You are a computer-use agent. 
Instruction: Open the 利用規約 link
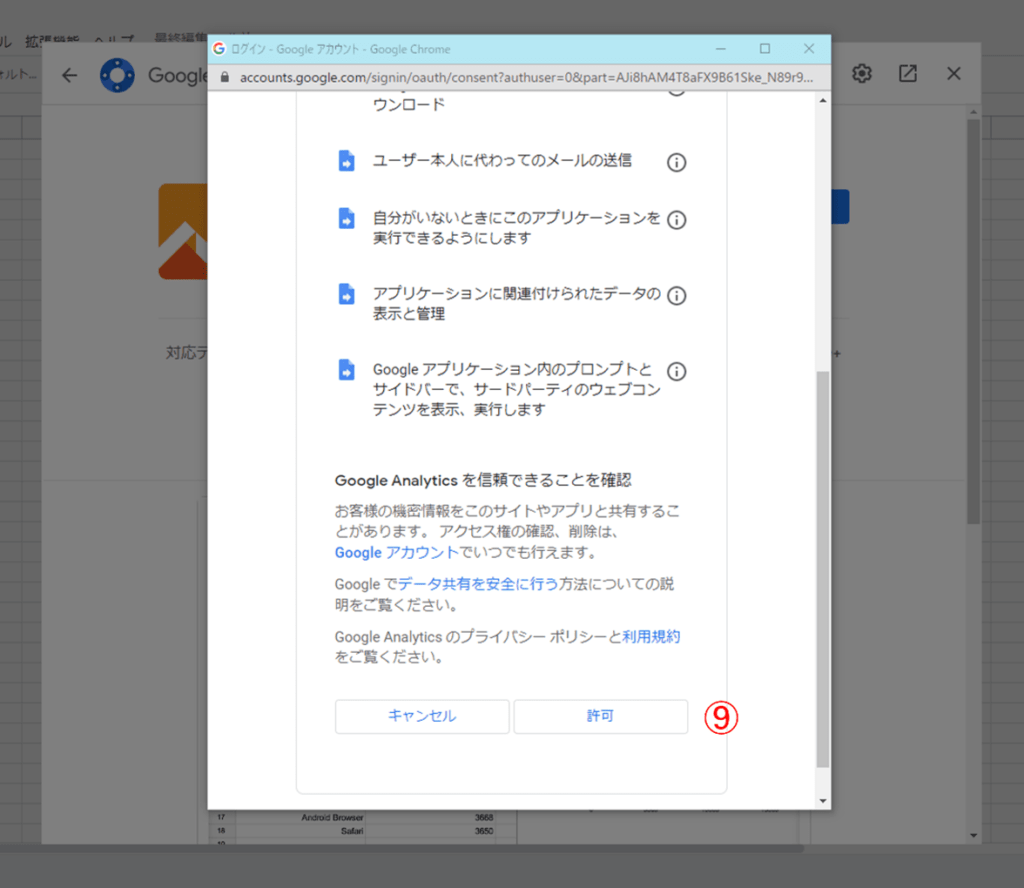[x=651, y=636]
